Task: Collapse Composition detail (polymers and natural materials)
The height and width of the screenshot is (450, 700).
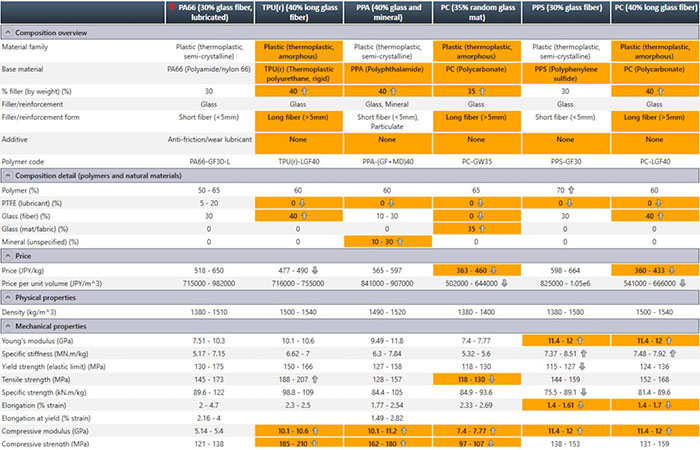Action: [x=8, y=176]
